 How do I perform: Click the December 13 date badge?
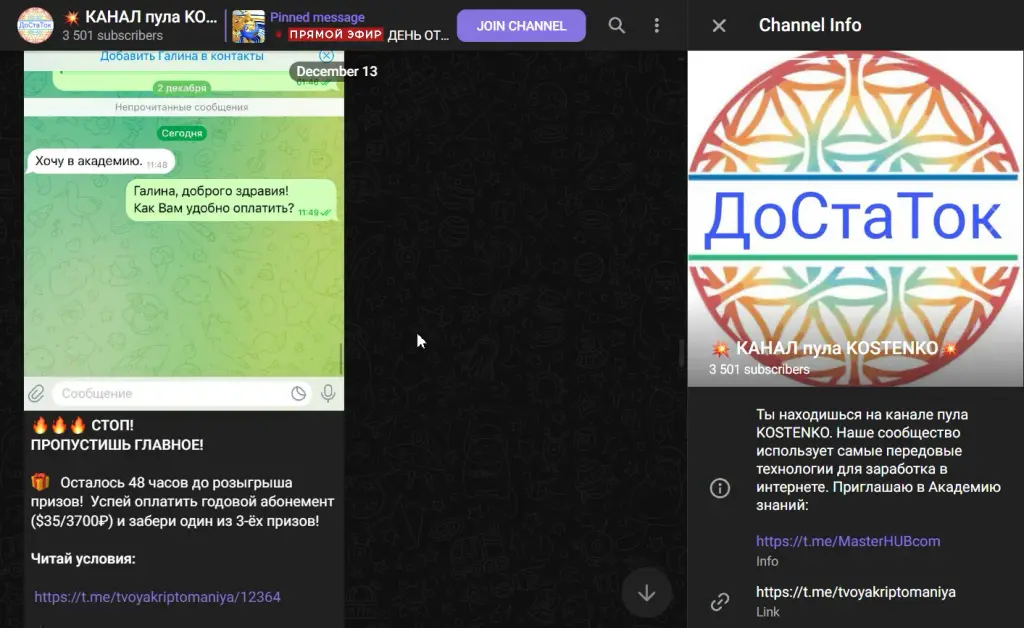coord(336,71)
